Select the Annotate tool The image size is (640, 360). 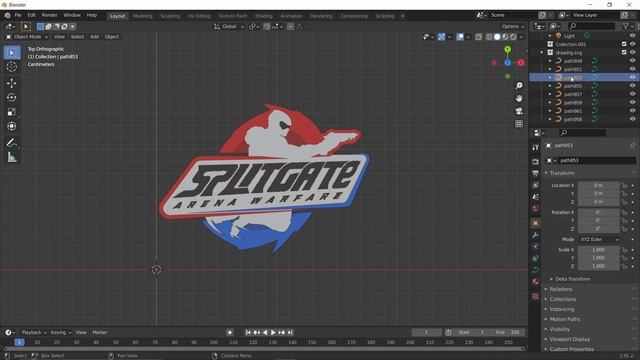[x=11, y=143]
